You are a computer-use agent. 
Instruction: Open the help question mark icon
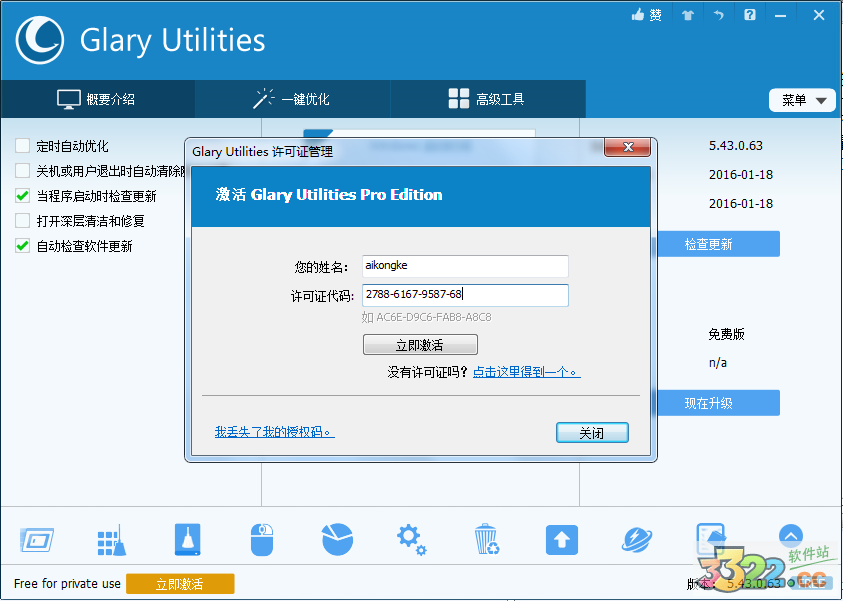[750, 15]
